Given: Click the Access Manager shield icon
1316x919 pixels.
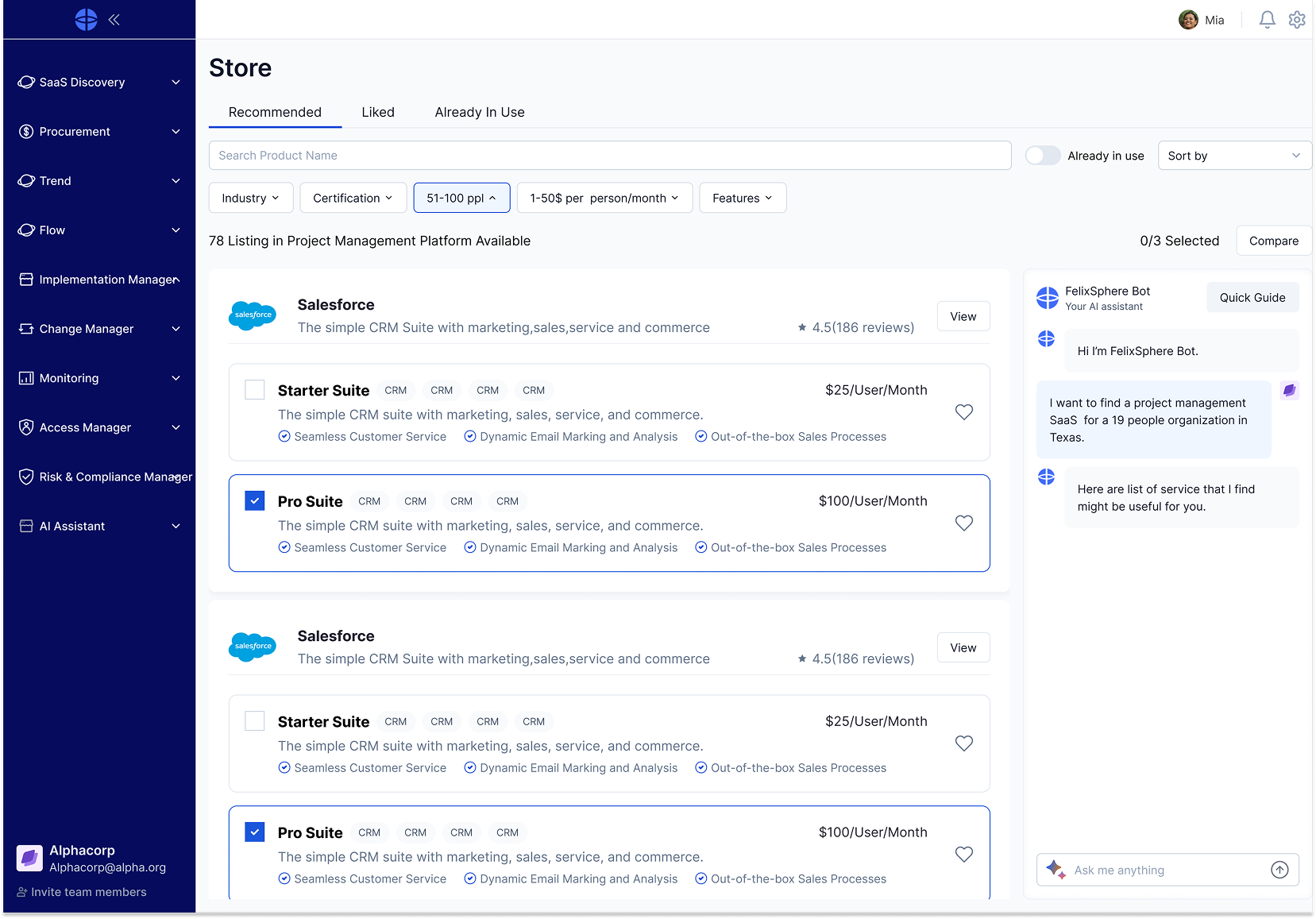Looking at the screenshot, I should [x=26, y=427].
